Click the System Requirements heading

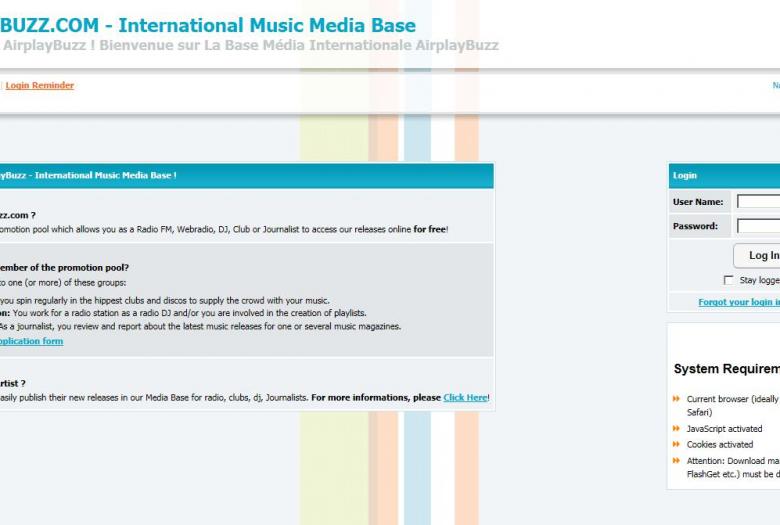click(726, 369)
